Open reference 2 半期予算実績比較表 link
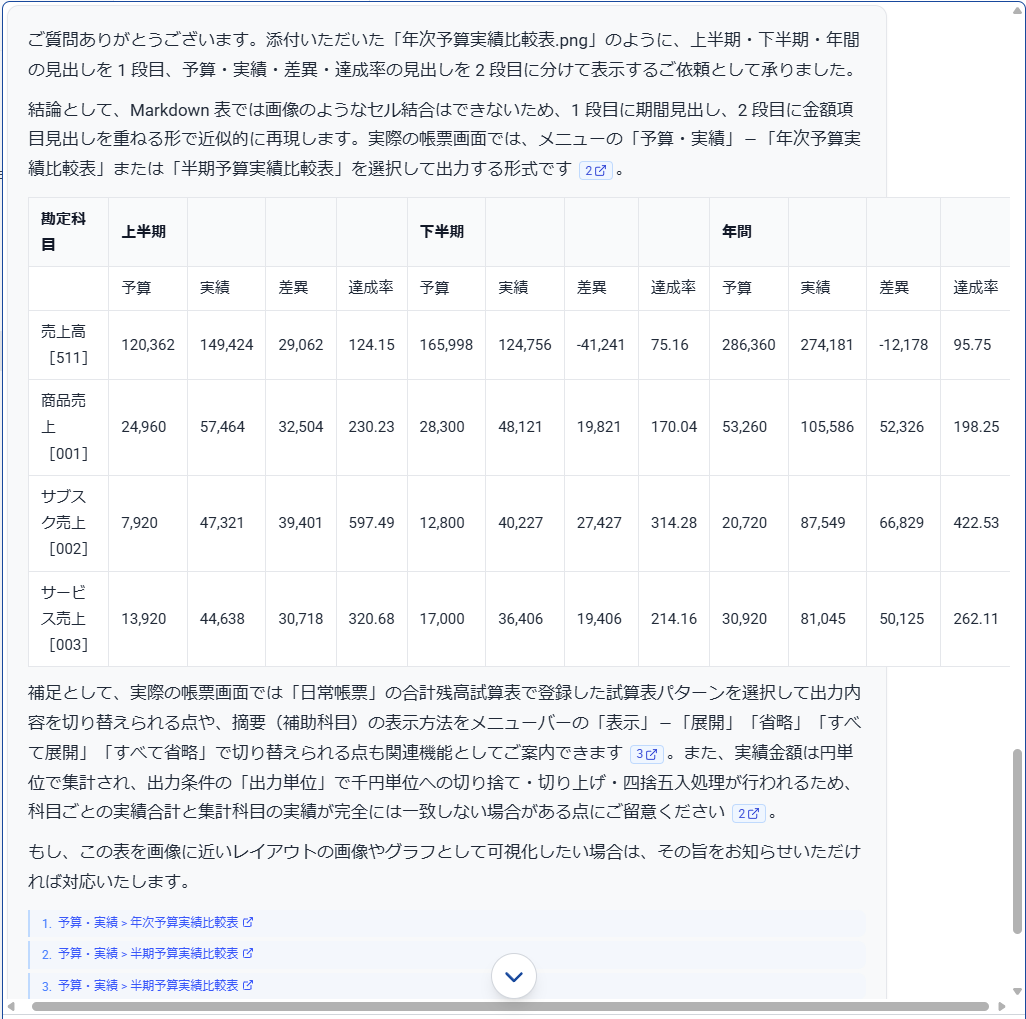 coord(147,954)
